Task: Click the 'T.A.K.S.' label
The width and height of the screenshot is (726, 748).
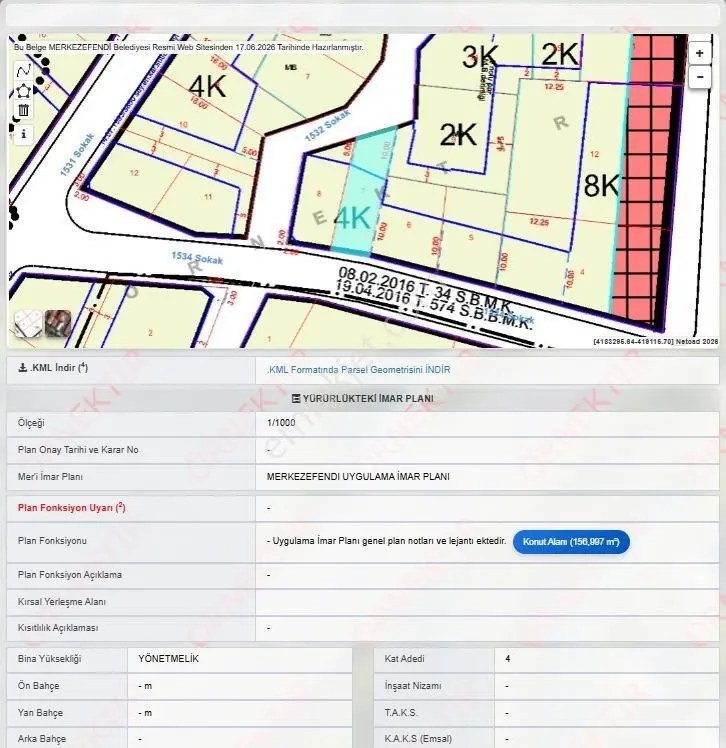Action: click(401, 713)
